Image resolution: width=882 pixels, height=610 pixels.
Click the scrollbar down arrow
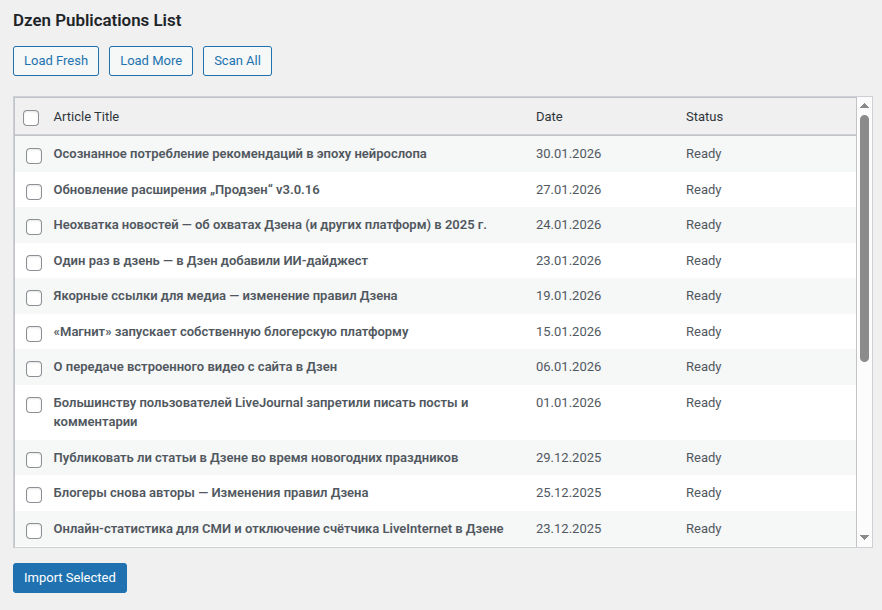865,538
